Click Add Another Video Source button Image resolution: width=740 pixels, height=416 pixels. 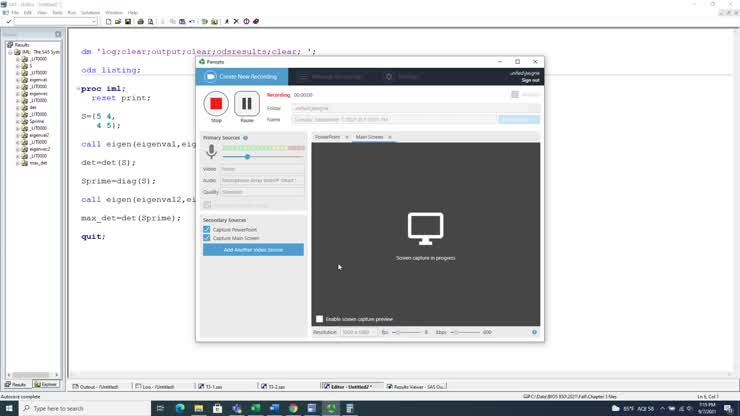pyautogui.click(x=253, y=249)
